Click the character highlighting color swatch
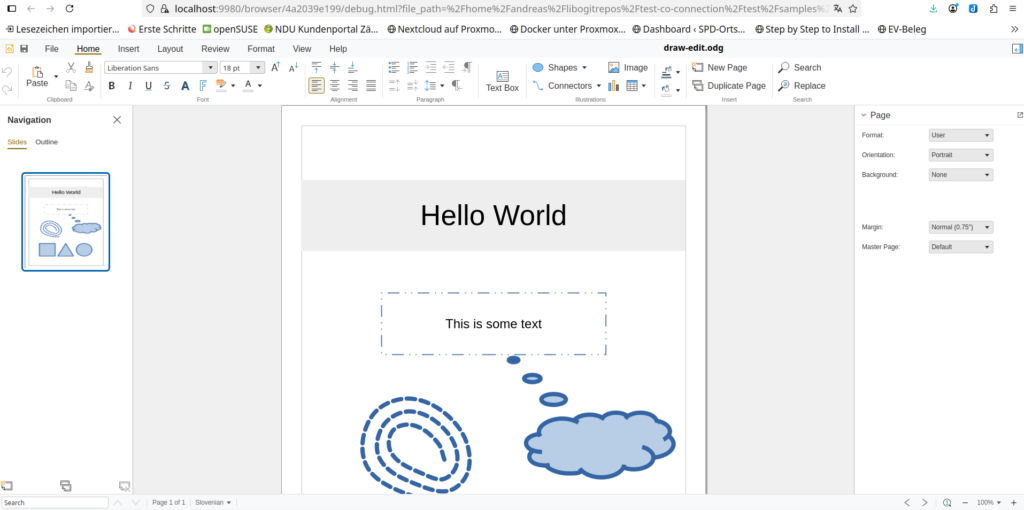This screenshot has height=510, width=1024. pyautogui.click(x=221, y=86)
